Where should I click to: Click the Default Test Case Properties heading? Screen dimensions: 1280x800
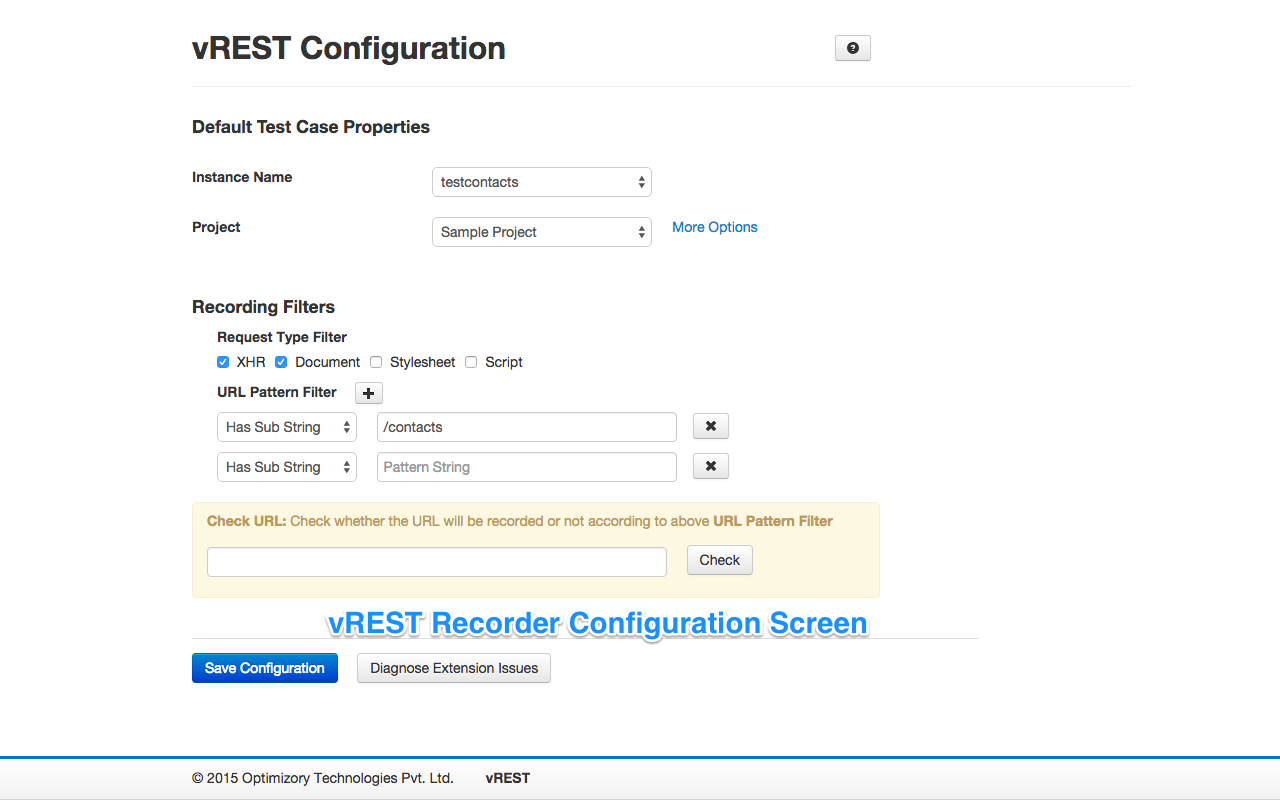click(x=311, y=127)
